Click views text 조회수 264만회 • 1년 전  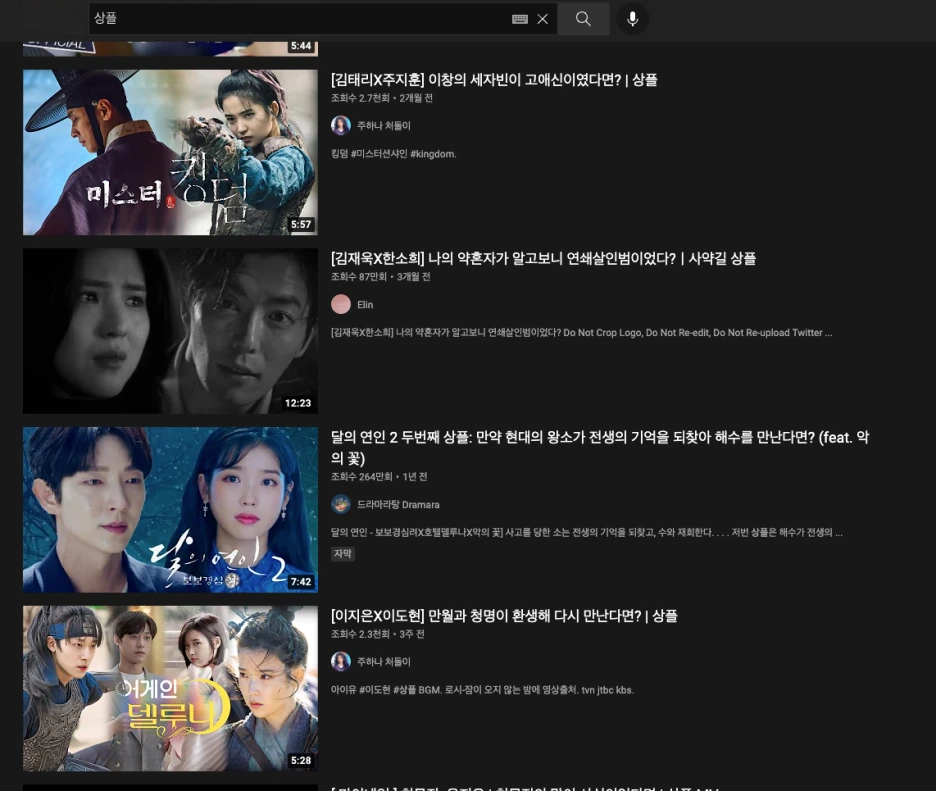pos(379,477)
